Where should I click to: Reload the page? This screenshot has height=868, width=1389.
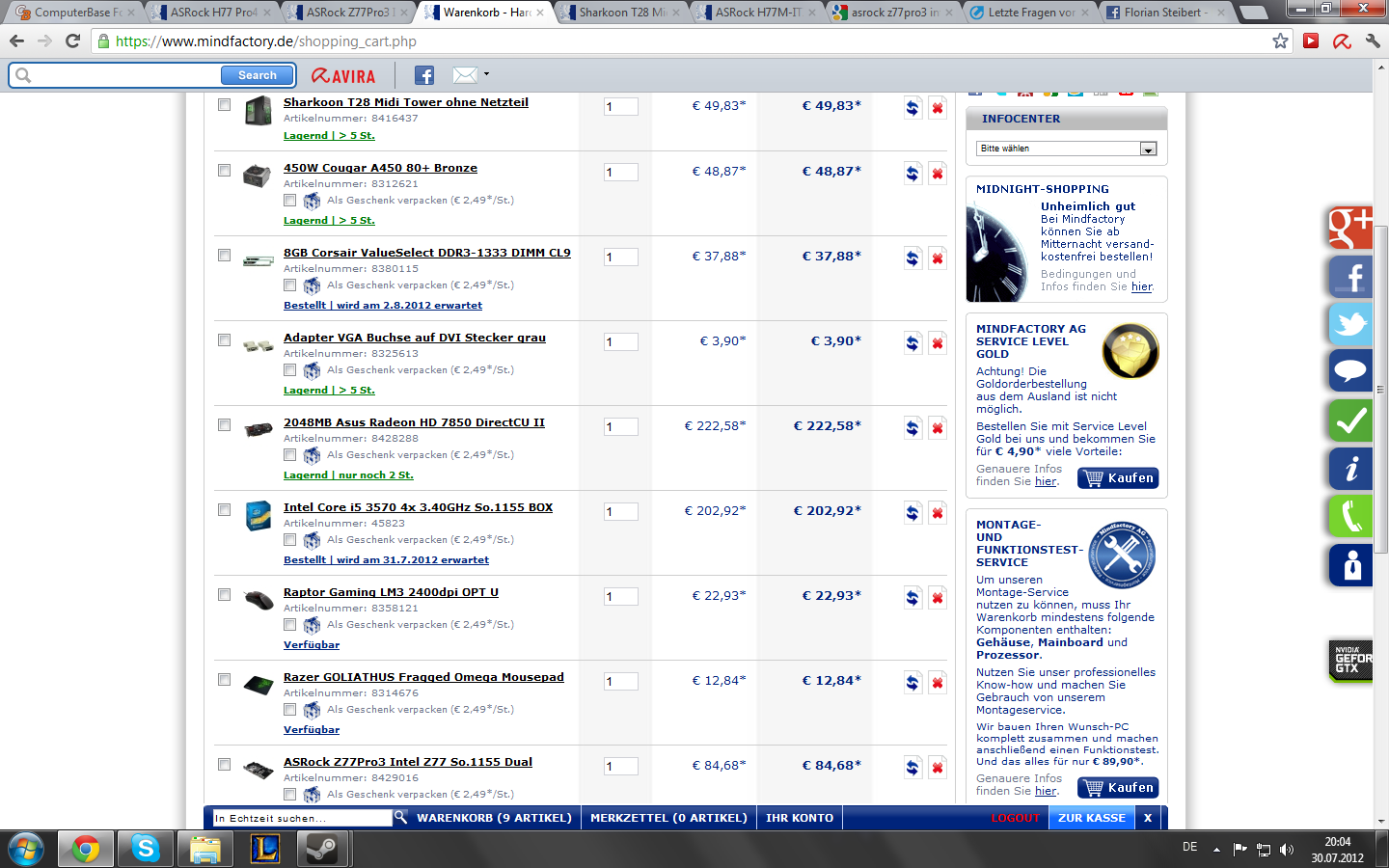pos(72,41)
